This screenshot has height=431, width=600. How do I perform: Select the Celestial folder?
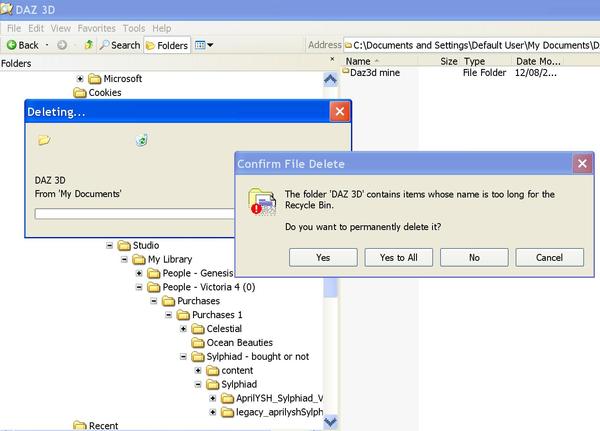(217, 329)
